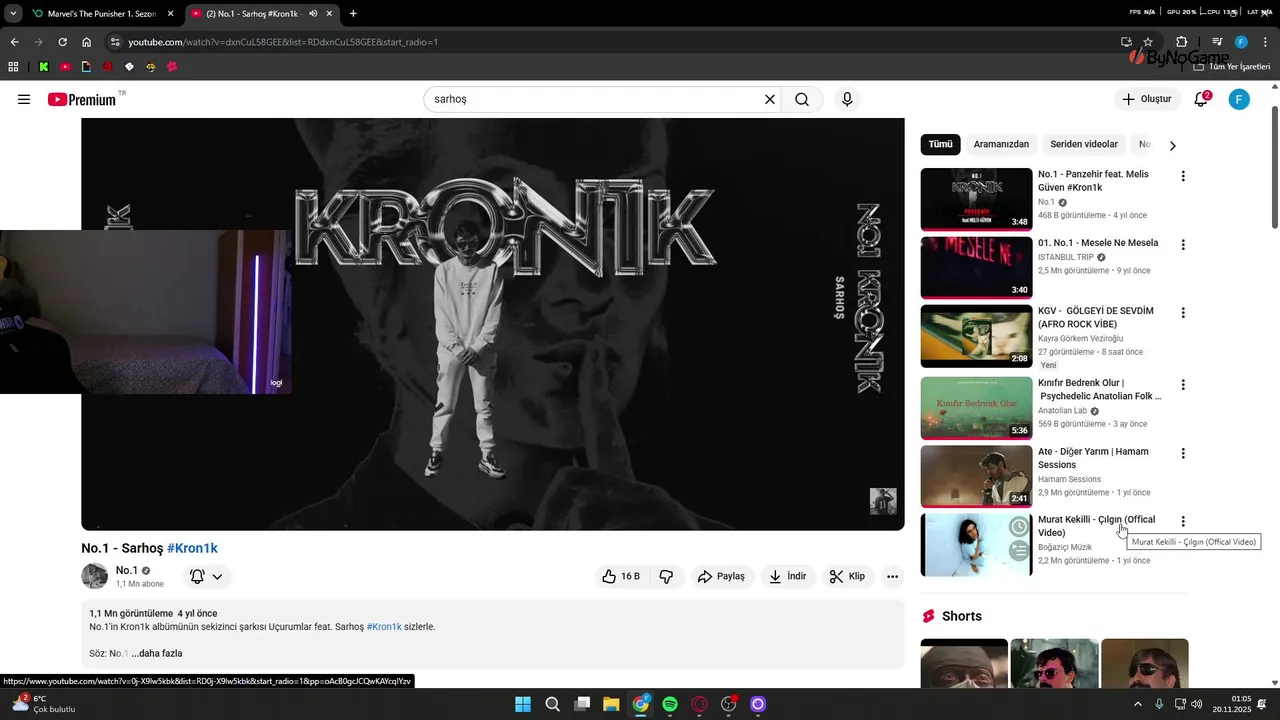Play Panzehir feat. Melis Güven thumbnail
The image size is (1280, 720).
click(976, 199)
